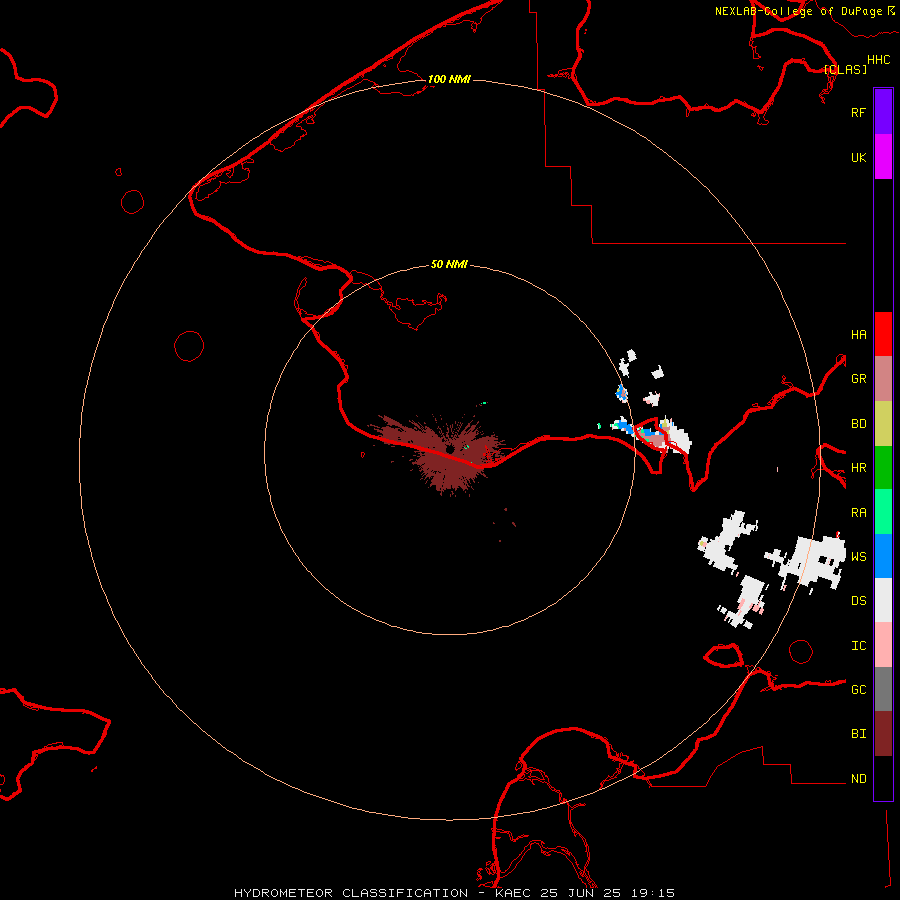The width and height of the screenshot is (900, 900).
Task: Click the HR legend label
Action: [x=858, y=468]
